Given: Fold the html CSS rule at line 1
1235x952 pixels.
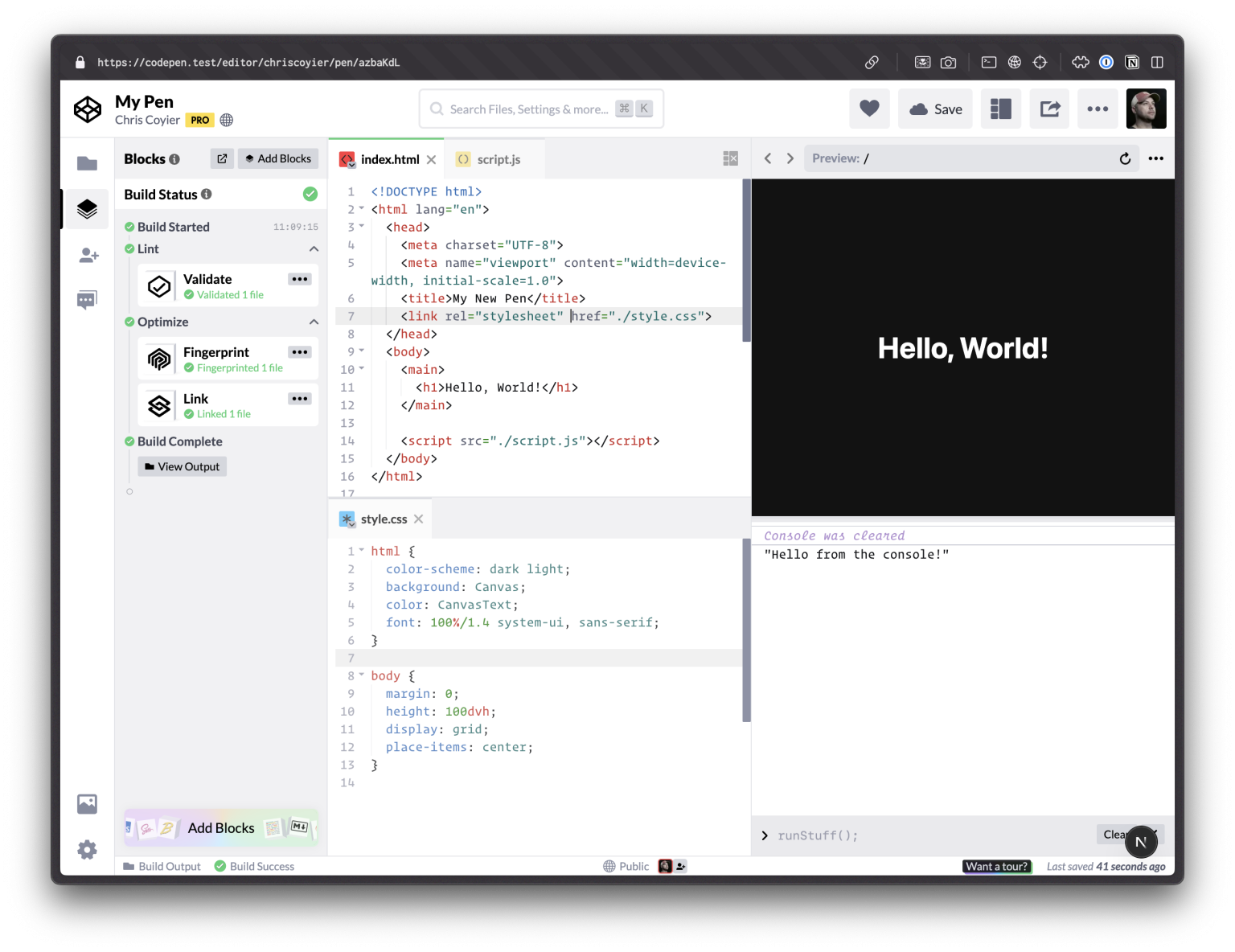Looking at the screenshot, I should pos(362,551).
